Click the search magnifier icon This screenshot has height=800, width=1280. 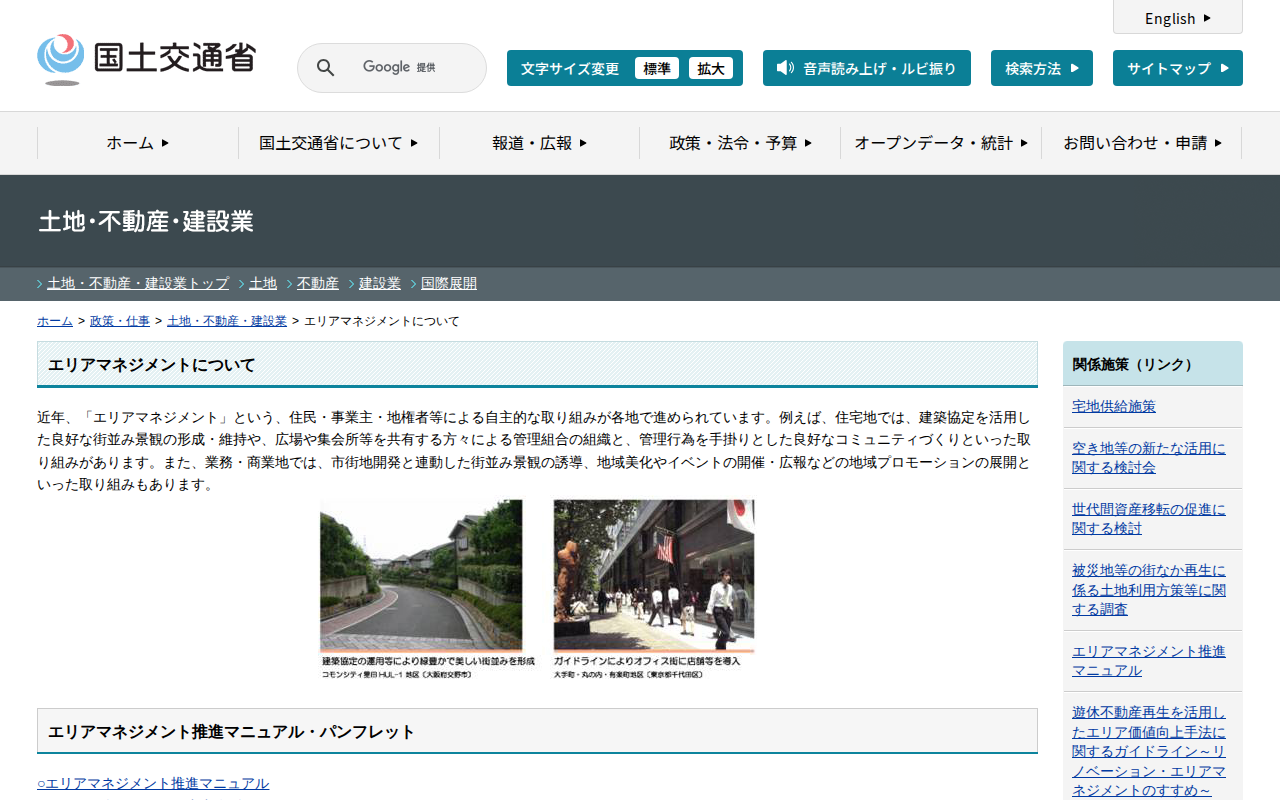pyautogui.click(x=326, y=68)
